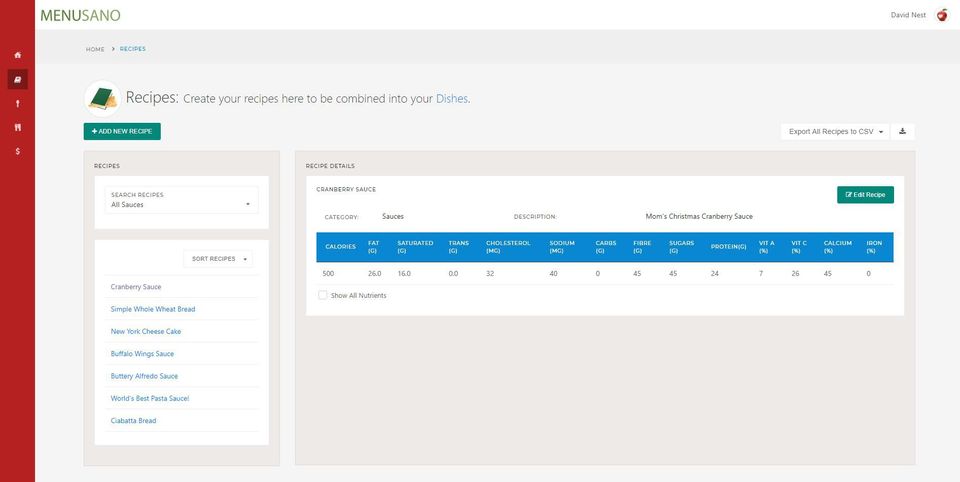The width and height of the screenshot is (960, 482).
Task: Follow the Dishes link in heading
Action: (452, 99)
